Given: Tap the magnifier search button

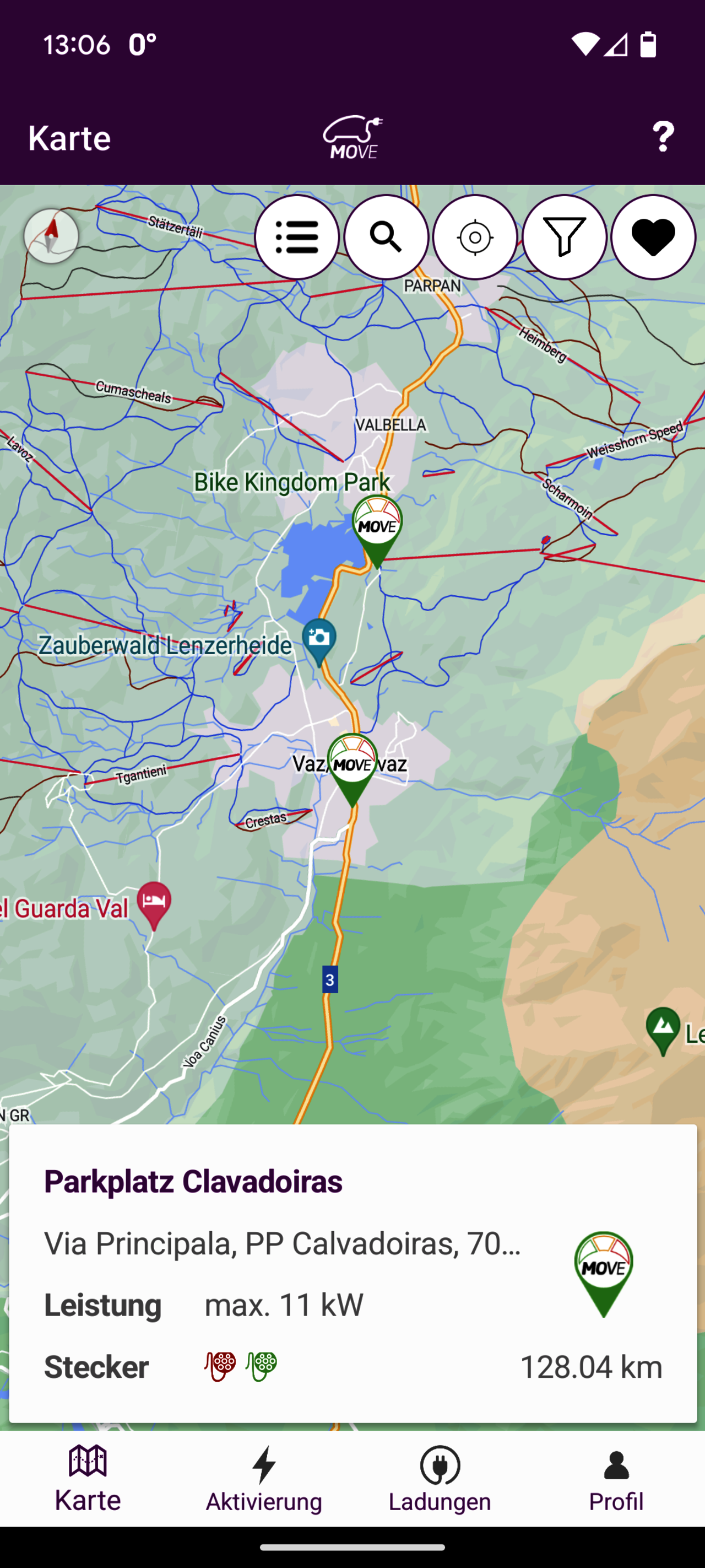Looking at the screenshot, I should point(386,237).
